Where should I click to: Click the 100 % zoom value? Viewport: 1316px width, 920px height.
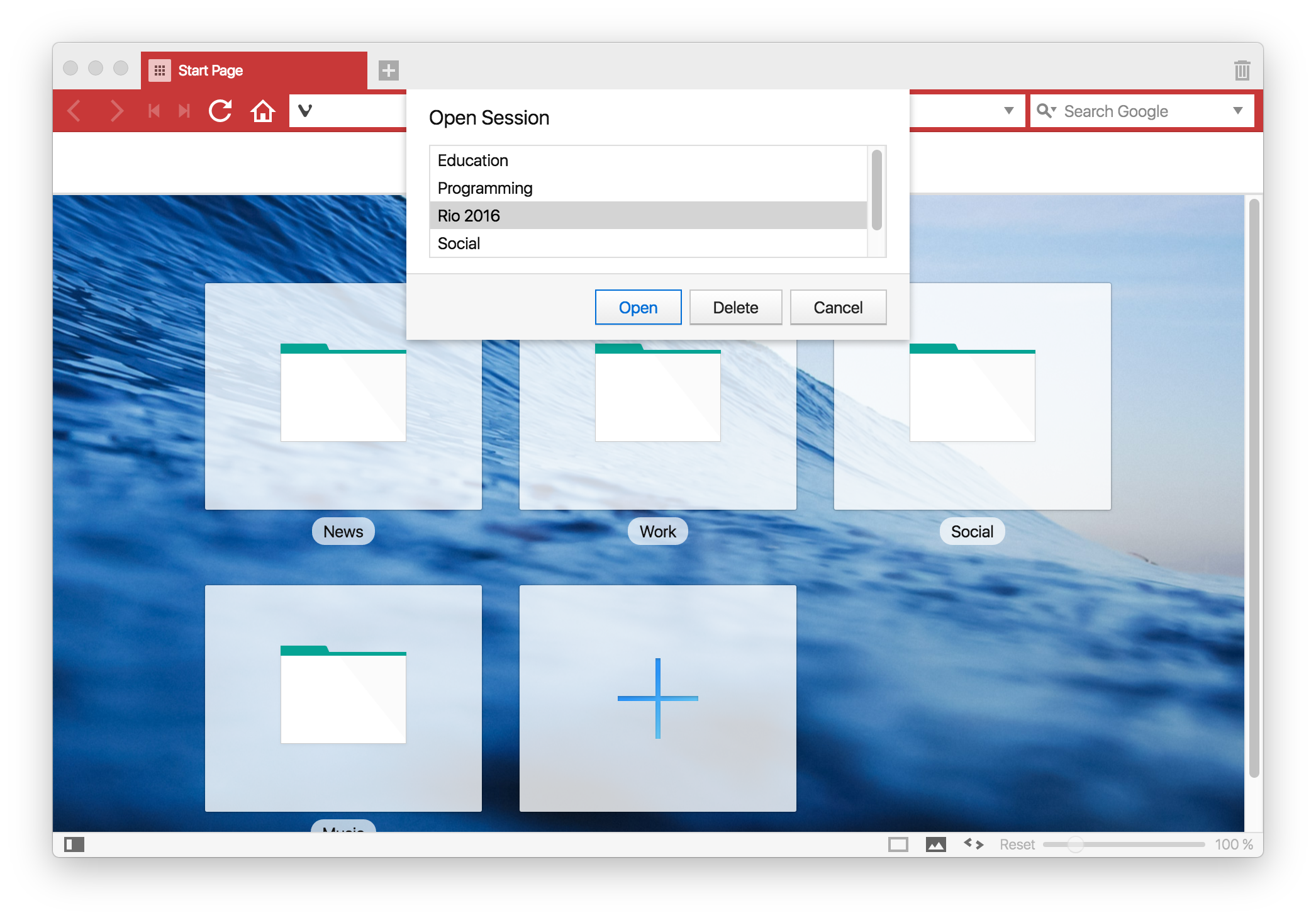coord(1234,844)
